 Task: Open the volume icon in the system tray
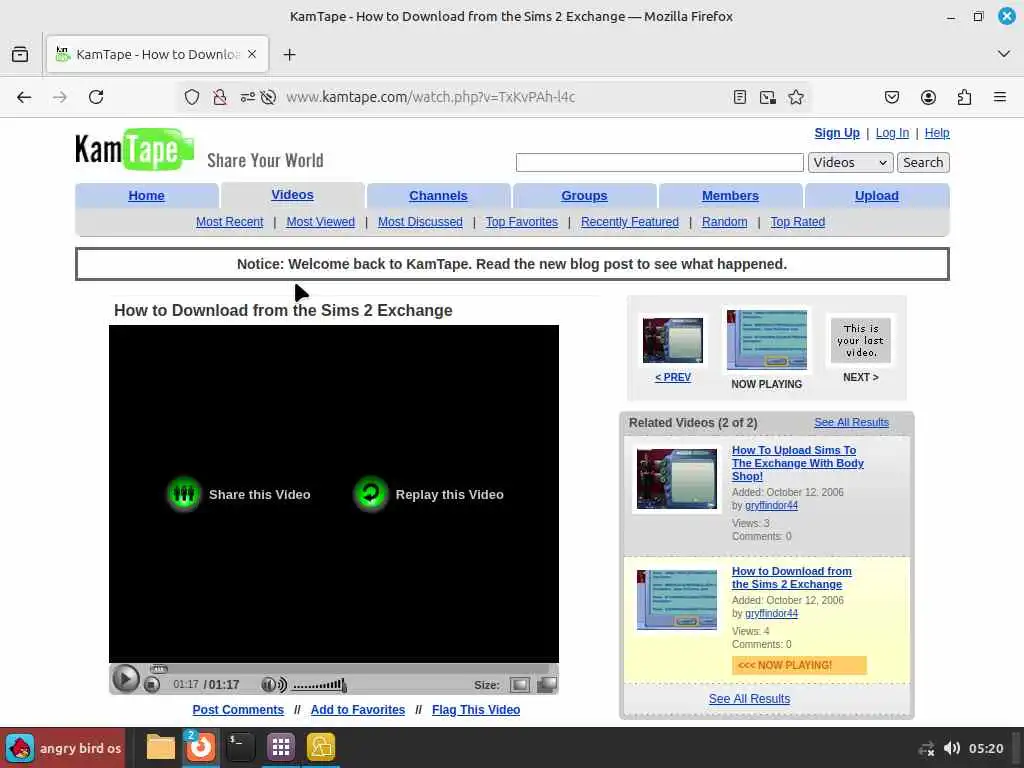click(x=952, y=748)
